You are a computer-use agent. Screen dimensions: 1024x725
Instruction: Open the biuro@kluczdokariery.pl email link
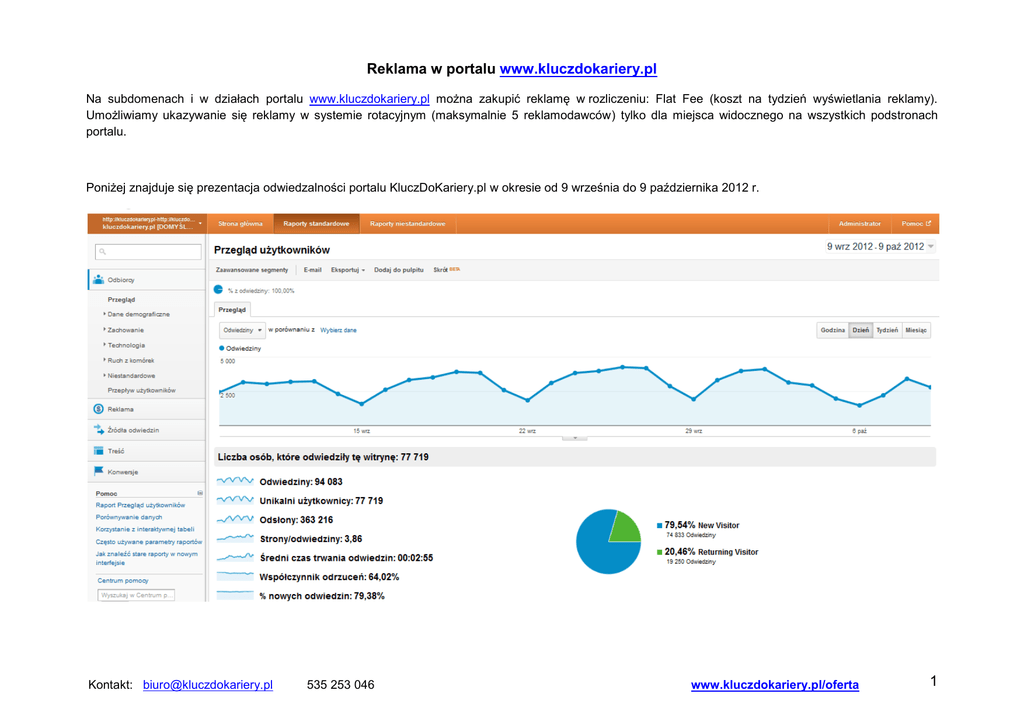pos(207,685)
